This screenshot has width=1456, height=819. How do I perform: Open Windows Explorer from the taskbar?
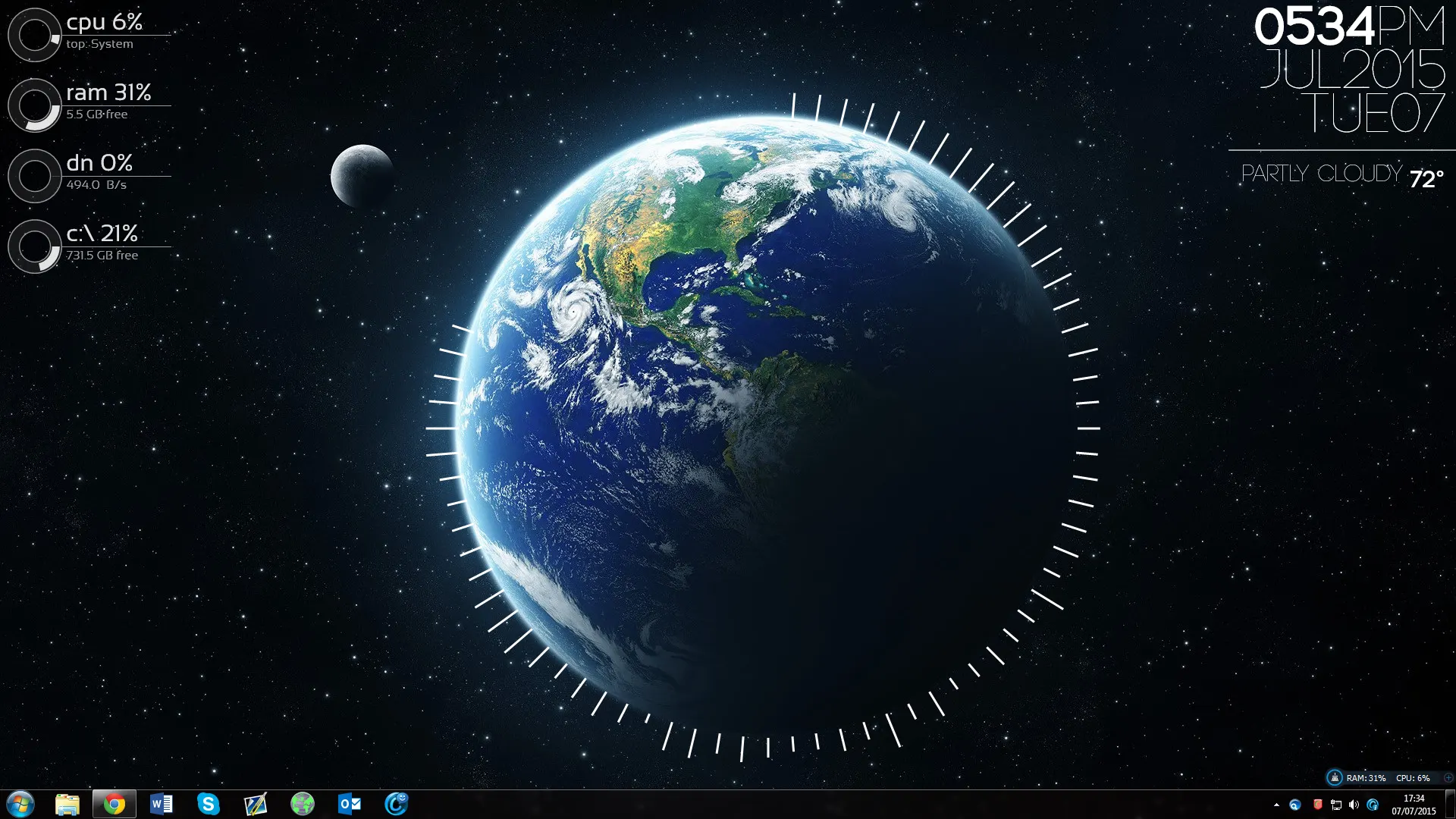67,804
